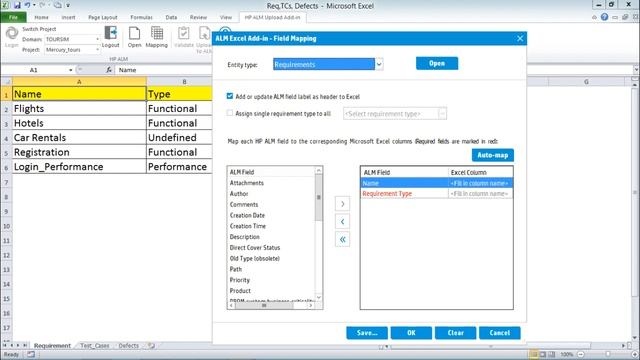Expand the Name Box dropdown arrow
This screenshot has width=640, height=360.
coord(71,70)
